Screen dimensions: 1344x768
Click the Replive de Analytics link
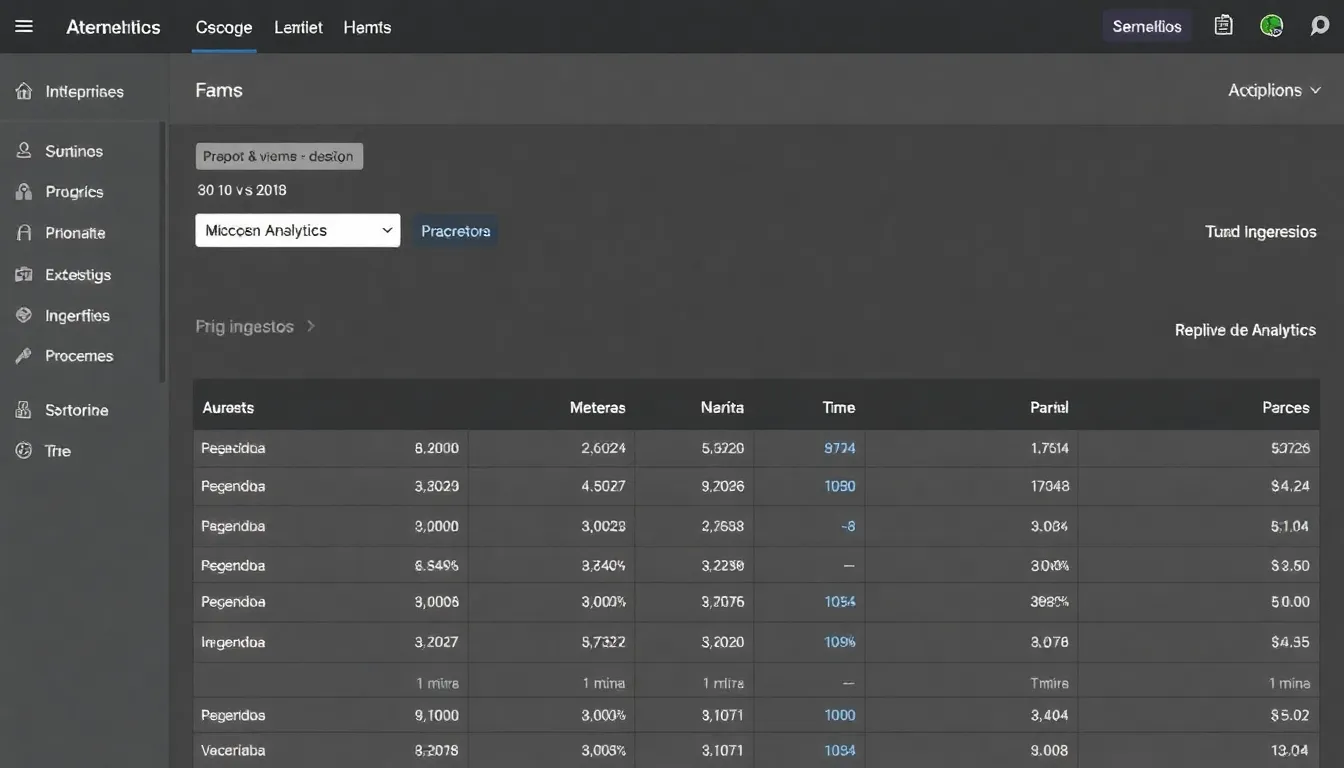tap(1245, 330)
